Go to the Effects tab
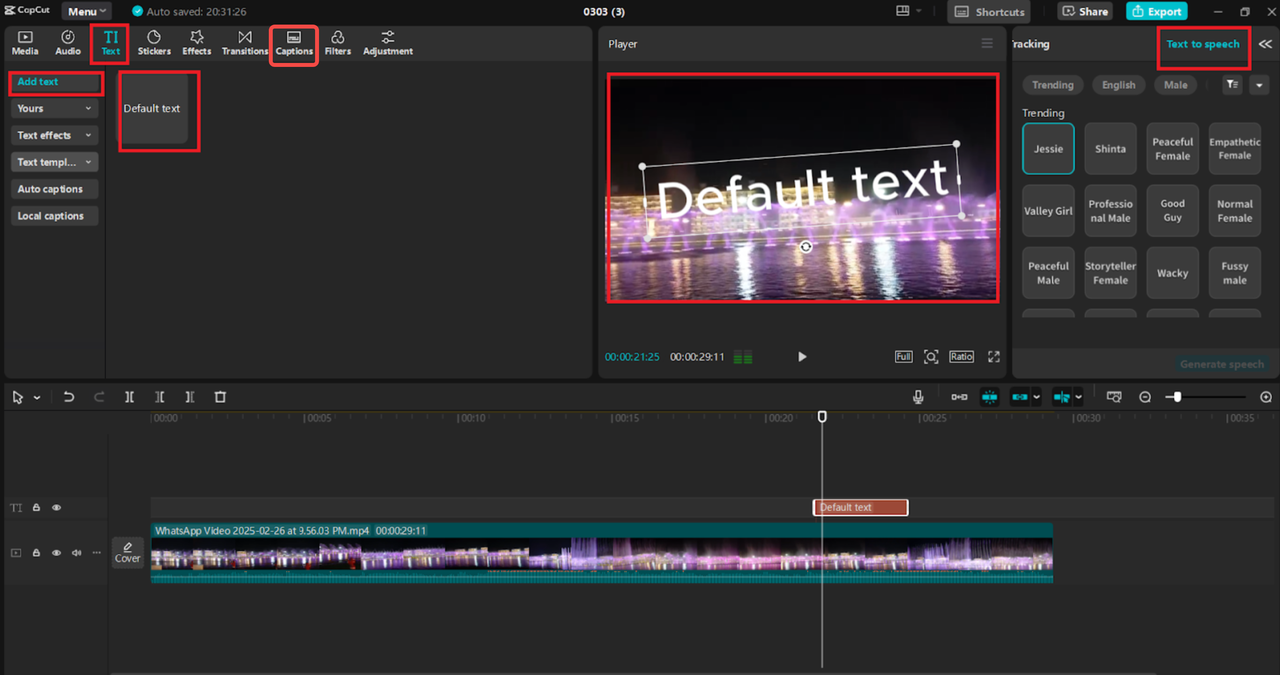Viewport: 1280px width, 675px height. 197,43
